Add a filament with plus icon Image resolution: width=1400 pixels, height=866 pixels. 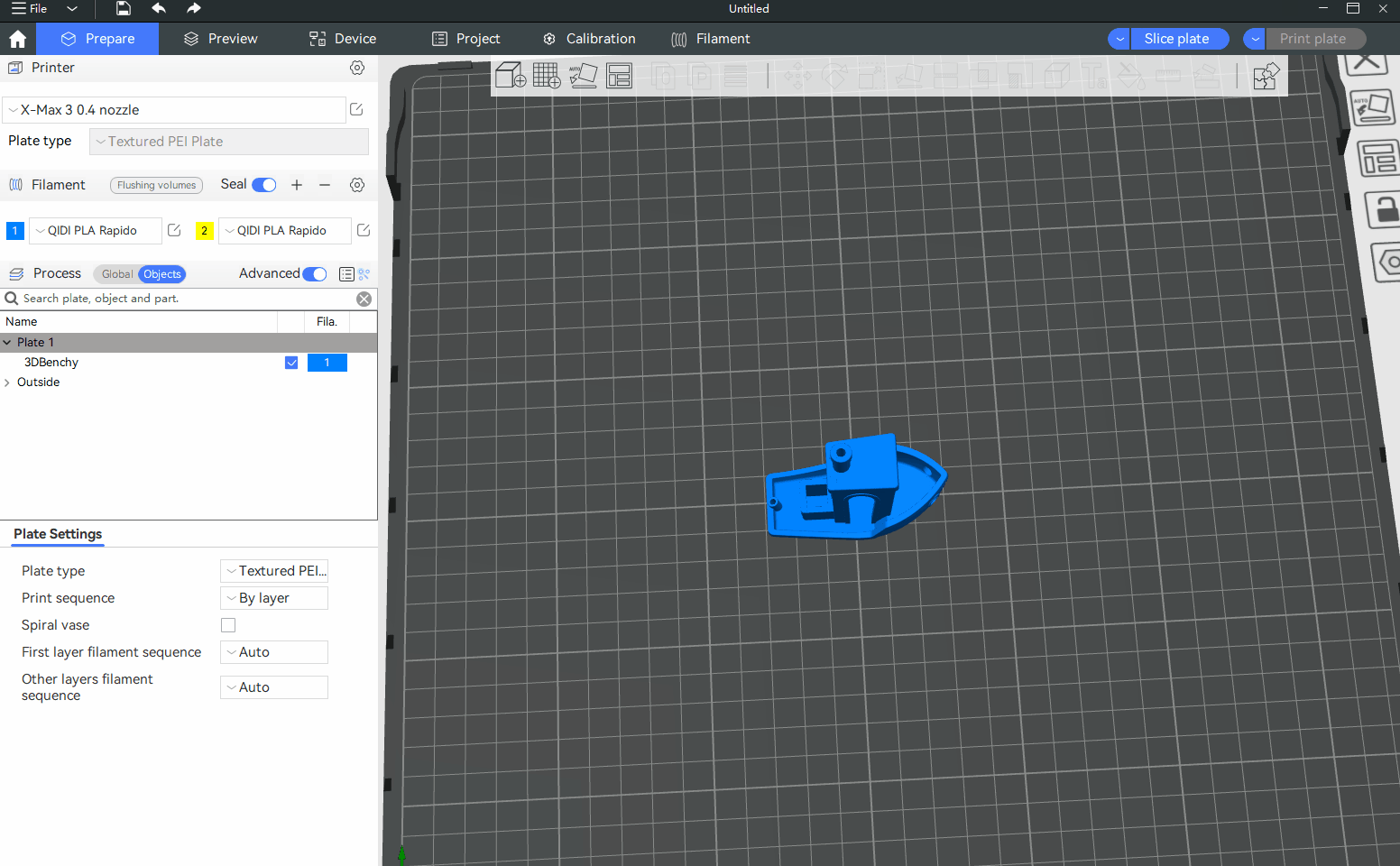297,185
